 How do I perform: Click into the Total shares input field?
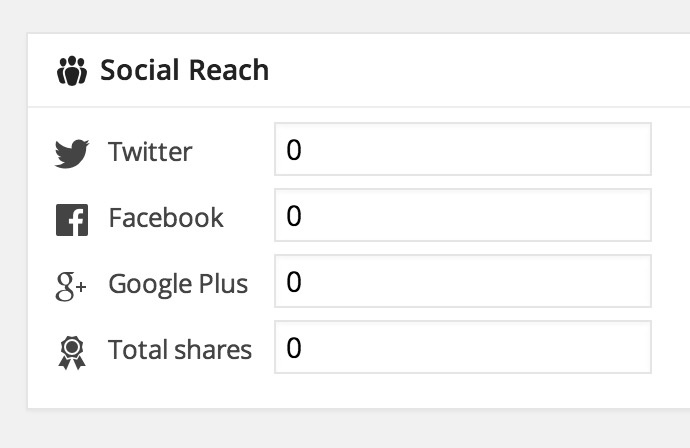click(462, 348)
